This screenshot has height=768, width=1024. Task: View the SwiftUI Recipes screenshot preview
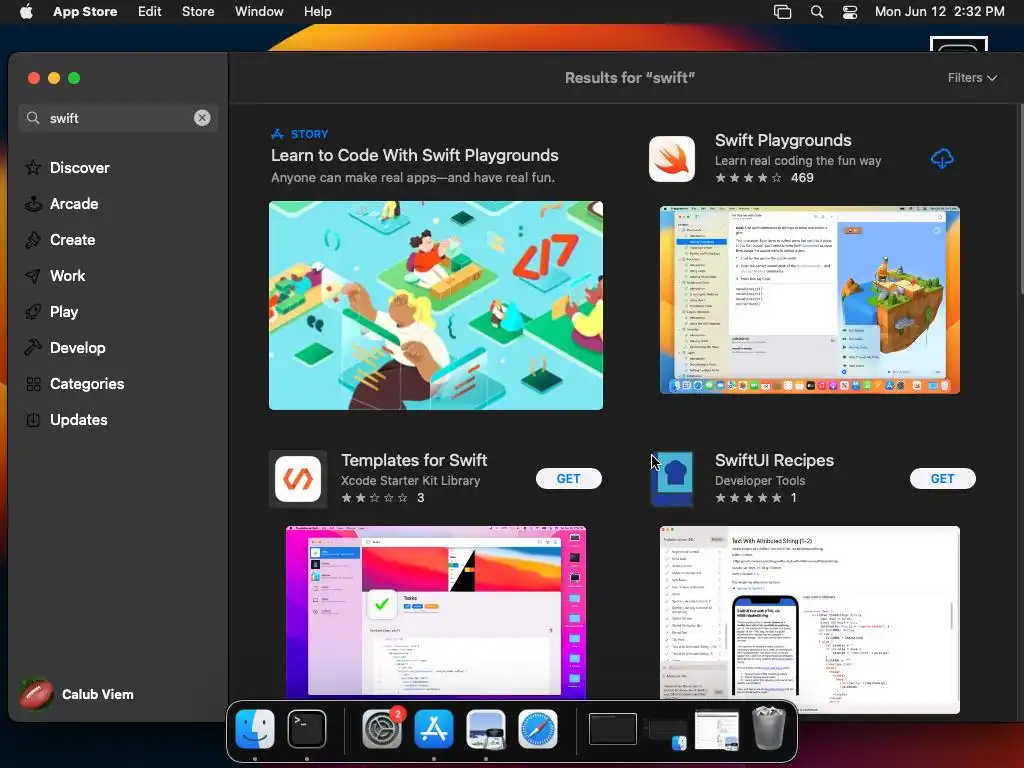coord(810,619)
